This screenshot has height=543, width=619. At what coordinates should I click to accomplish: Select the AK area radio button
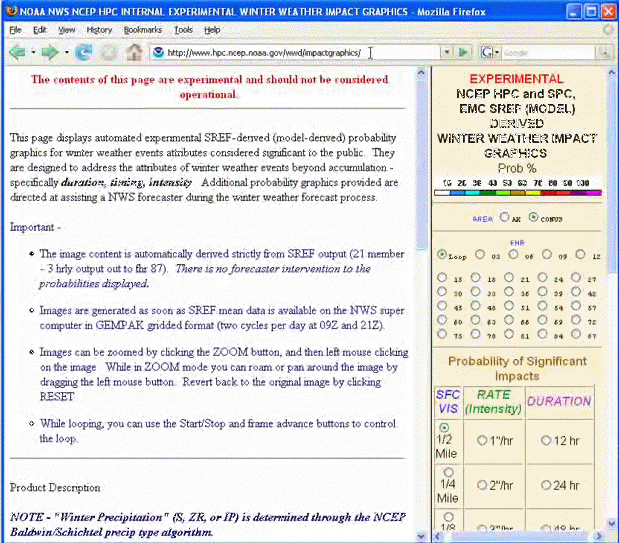coord(504,217)
